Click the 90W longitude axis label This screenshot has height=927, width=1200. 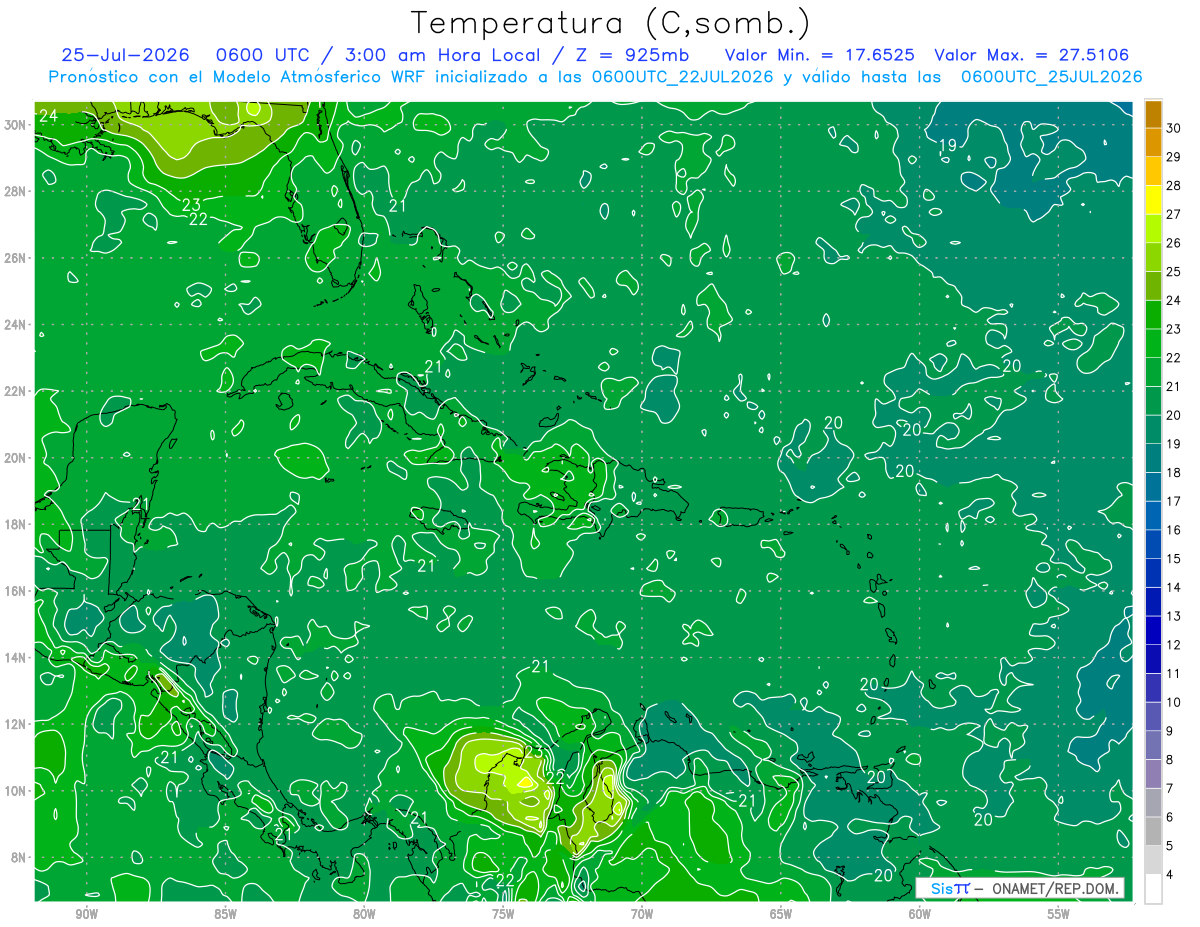pyautogui.click(x=87, y=914)
